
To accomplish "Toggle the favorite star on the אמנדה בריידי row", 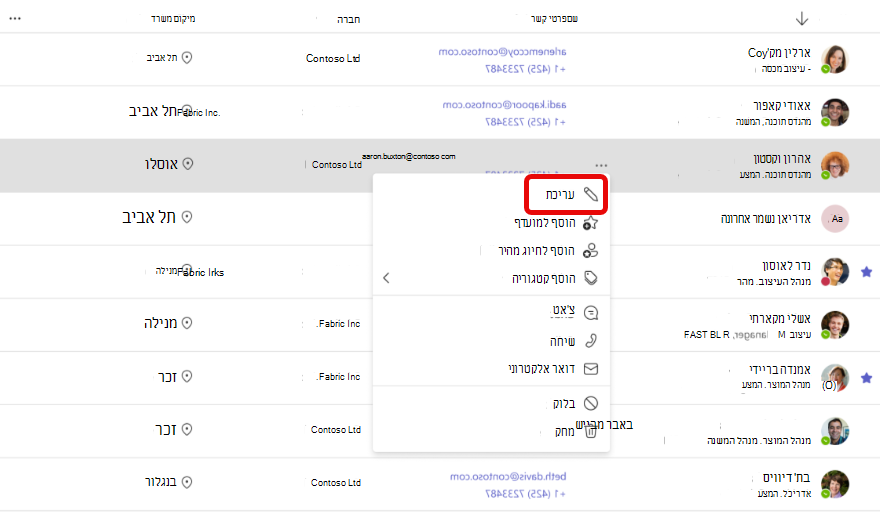I will (x=867, y=378).
